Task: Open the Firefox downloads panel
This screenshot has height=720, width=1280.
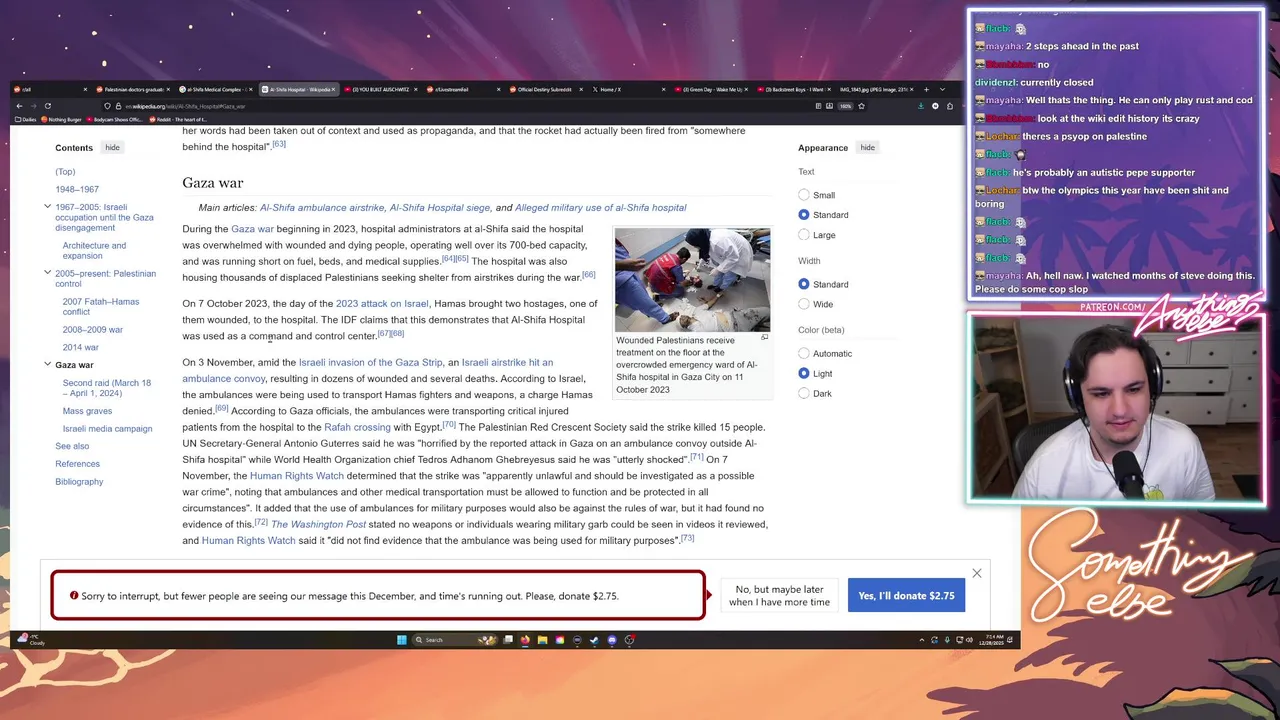Action: click(921, 106)
